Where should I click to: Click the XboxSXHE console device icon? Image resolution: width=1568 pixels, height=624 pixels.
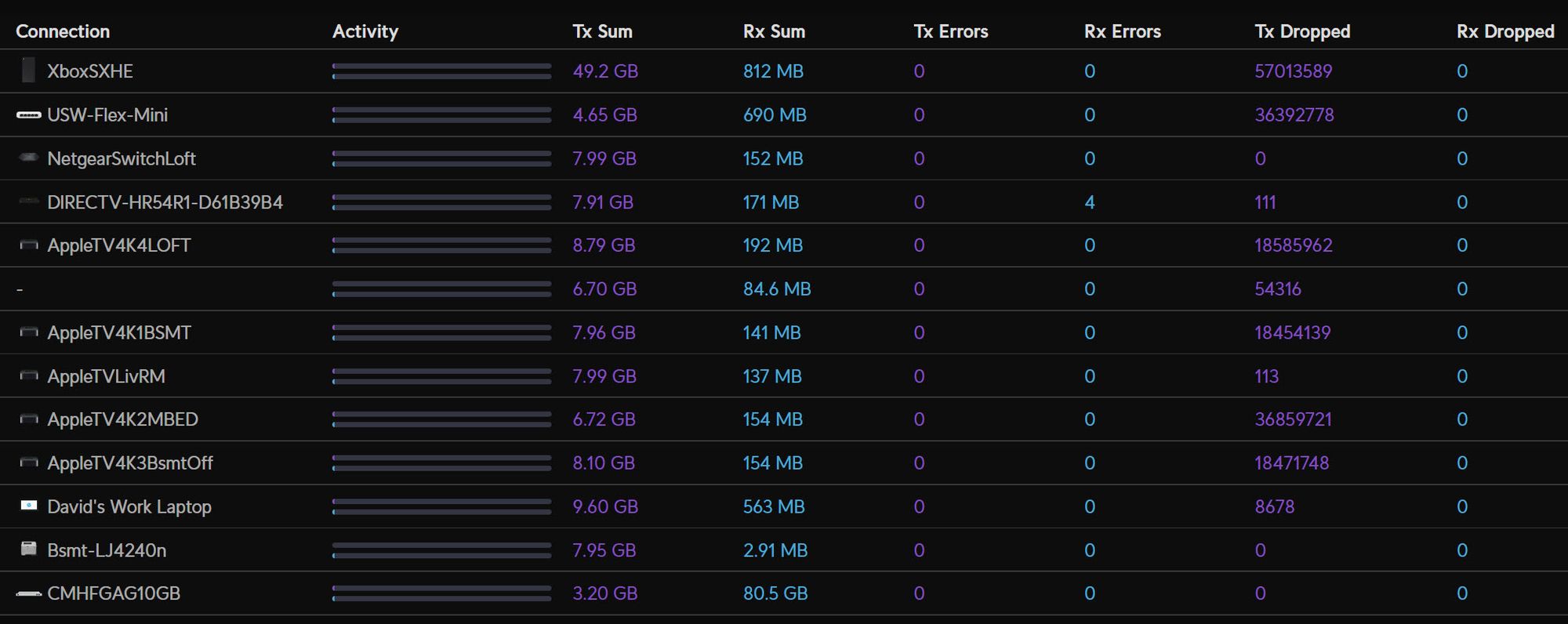pyautogui.click(x=28, y=71)
